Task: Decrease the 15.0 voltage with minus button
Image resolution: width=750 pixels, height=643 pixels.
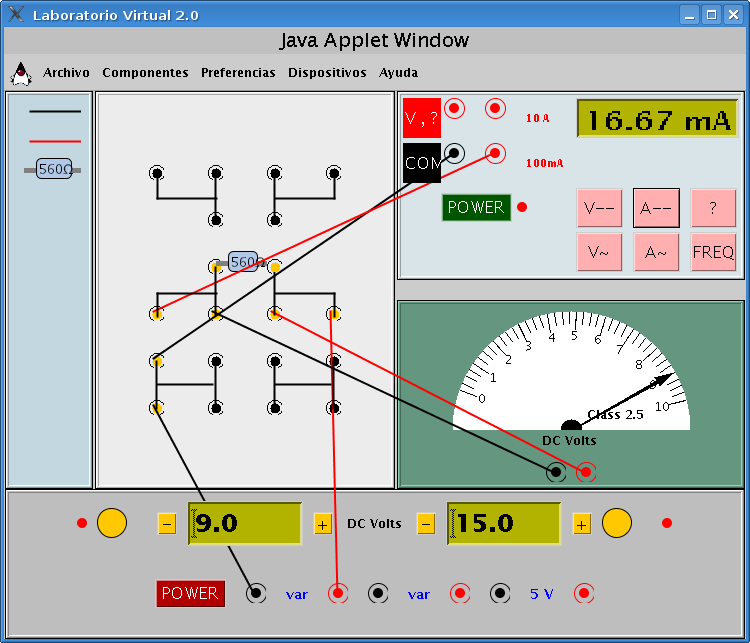Action: [x=426, y=523]
